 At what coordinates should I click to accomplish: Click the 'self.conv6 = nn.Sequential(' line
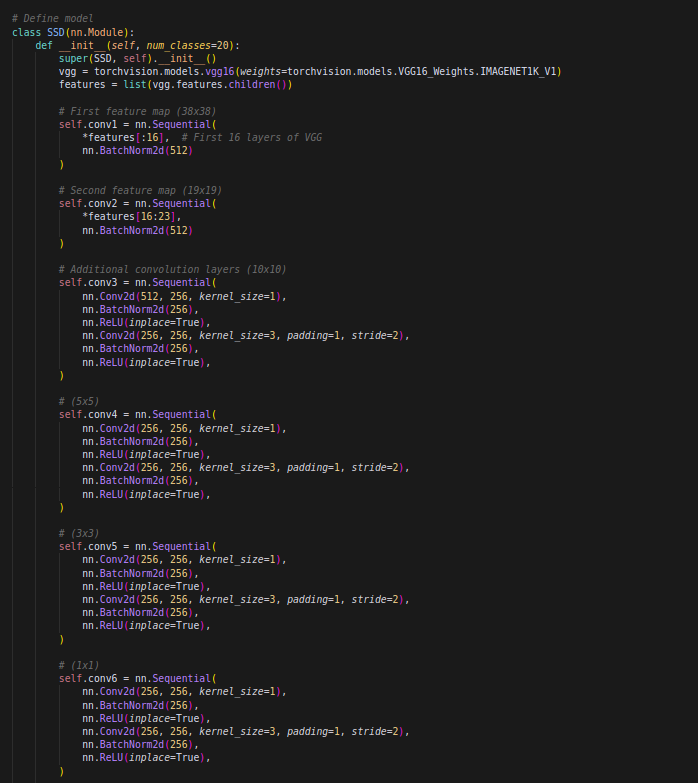[138, 678]
